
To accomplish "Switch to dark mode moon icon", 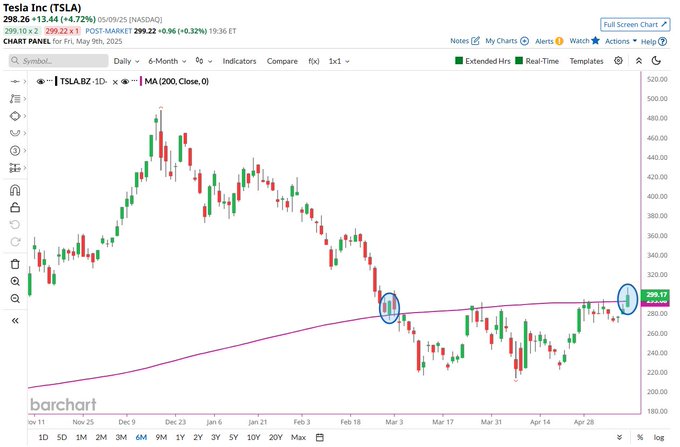I will [x=657, y=61].
